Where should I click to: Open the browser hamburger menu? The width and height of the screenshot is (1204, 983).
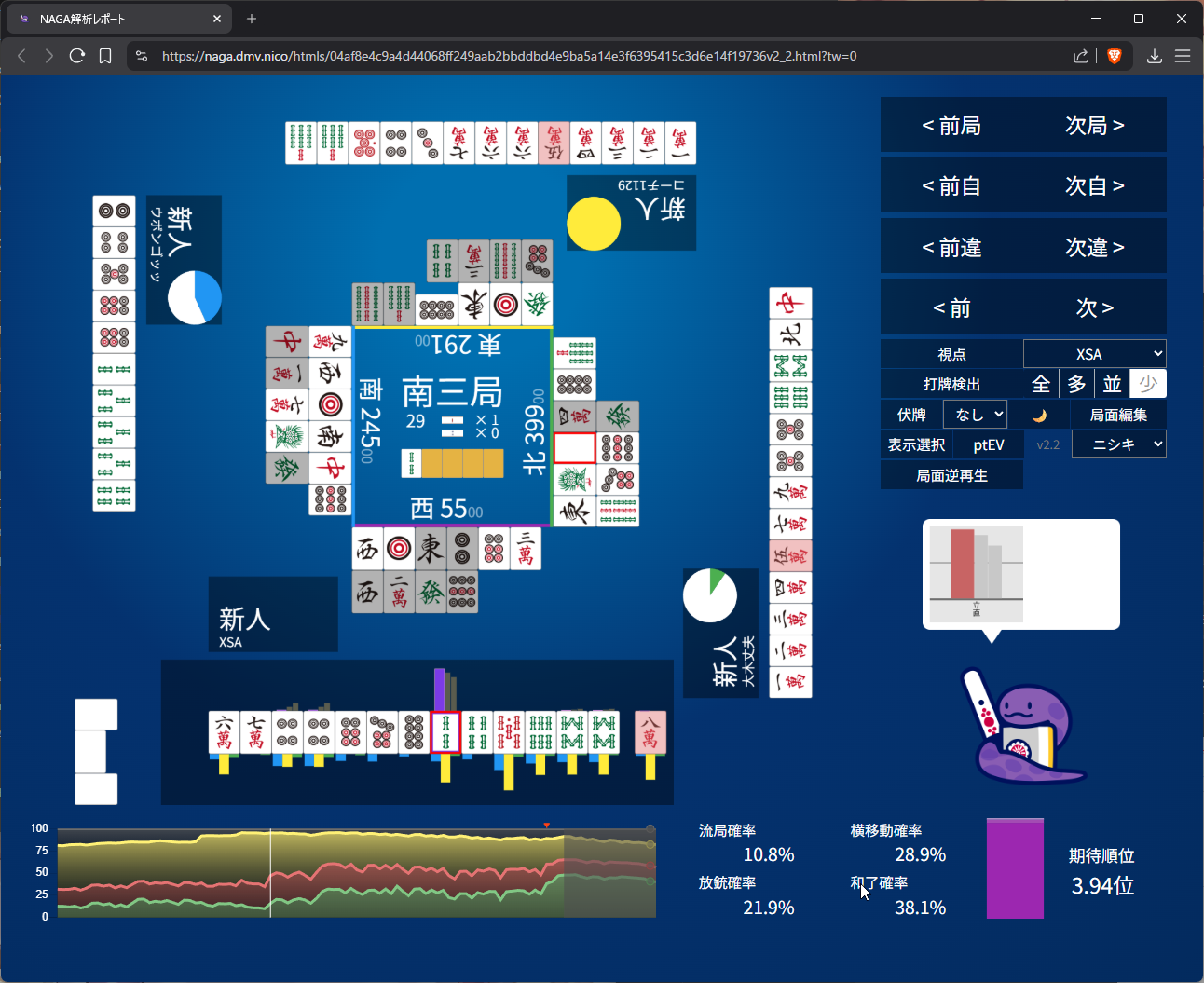coord(1183,56)
